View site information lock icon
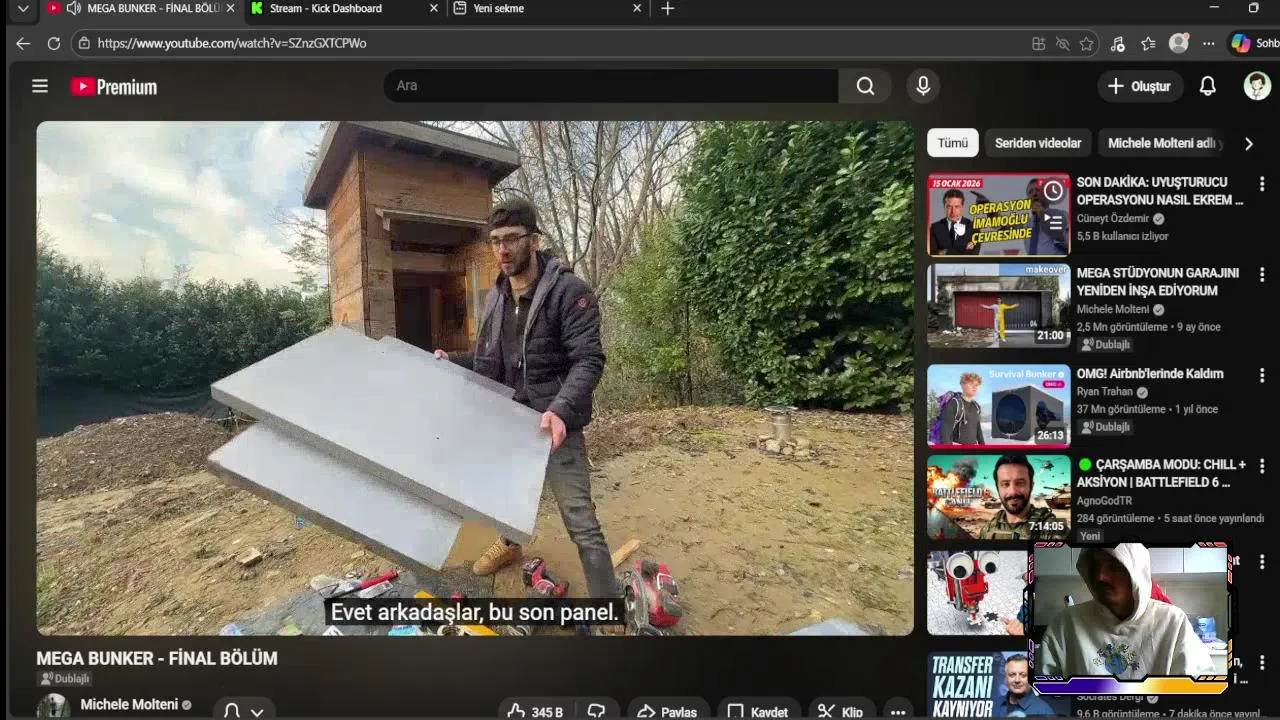The height and width of the screenshot is (720, 1280). [x=84, y=44]
